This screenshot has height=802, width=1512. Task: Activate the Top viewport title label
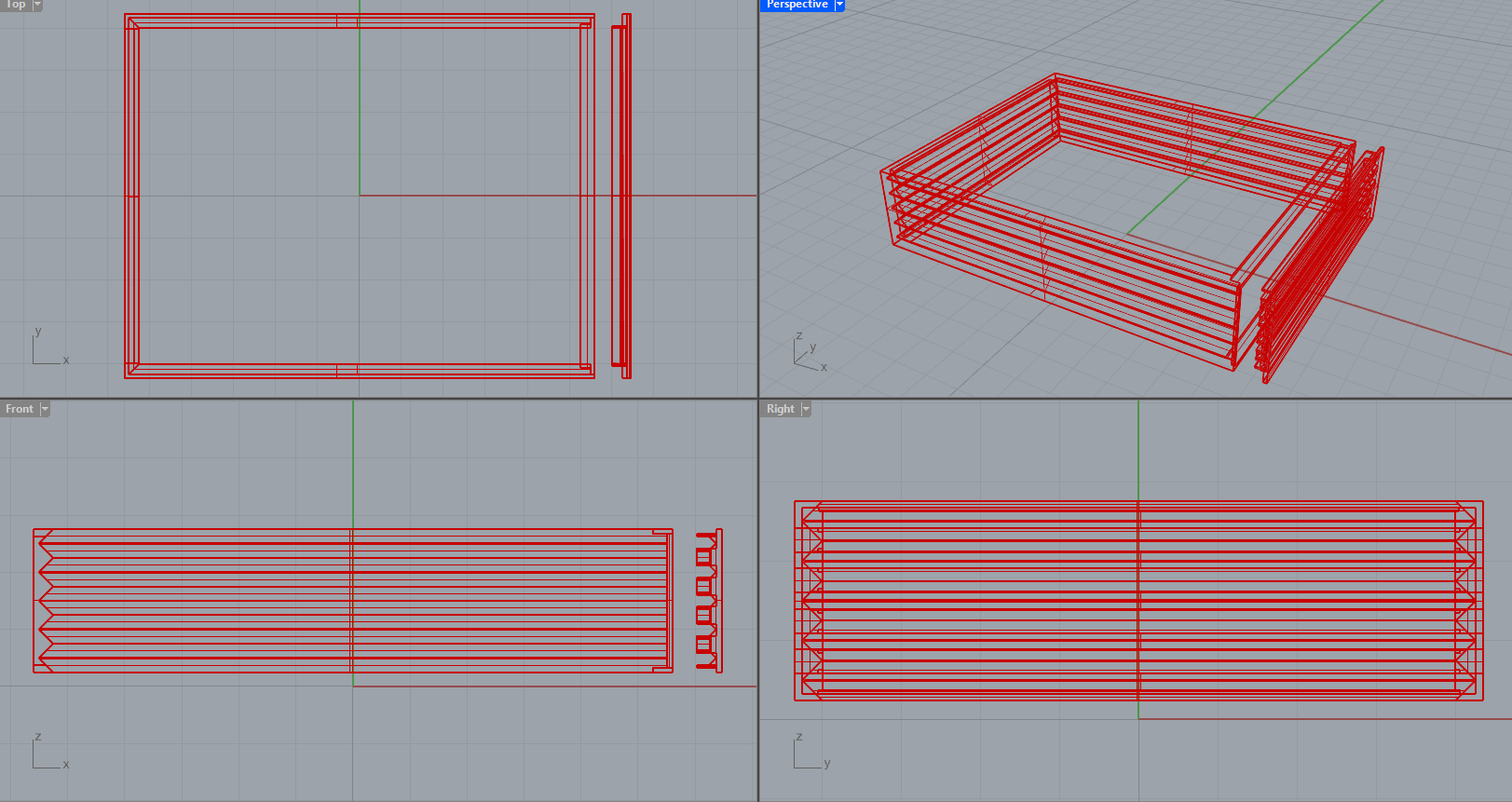pos(16,5)
